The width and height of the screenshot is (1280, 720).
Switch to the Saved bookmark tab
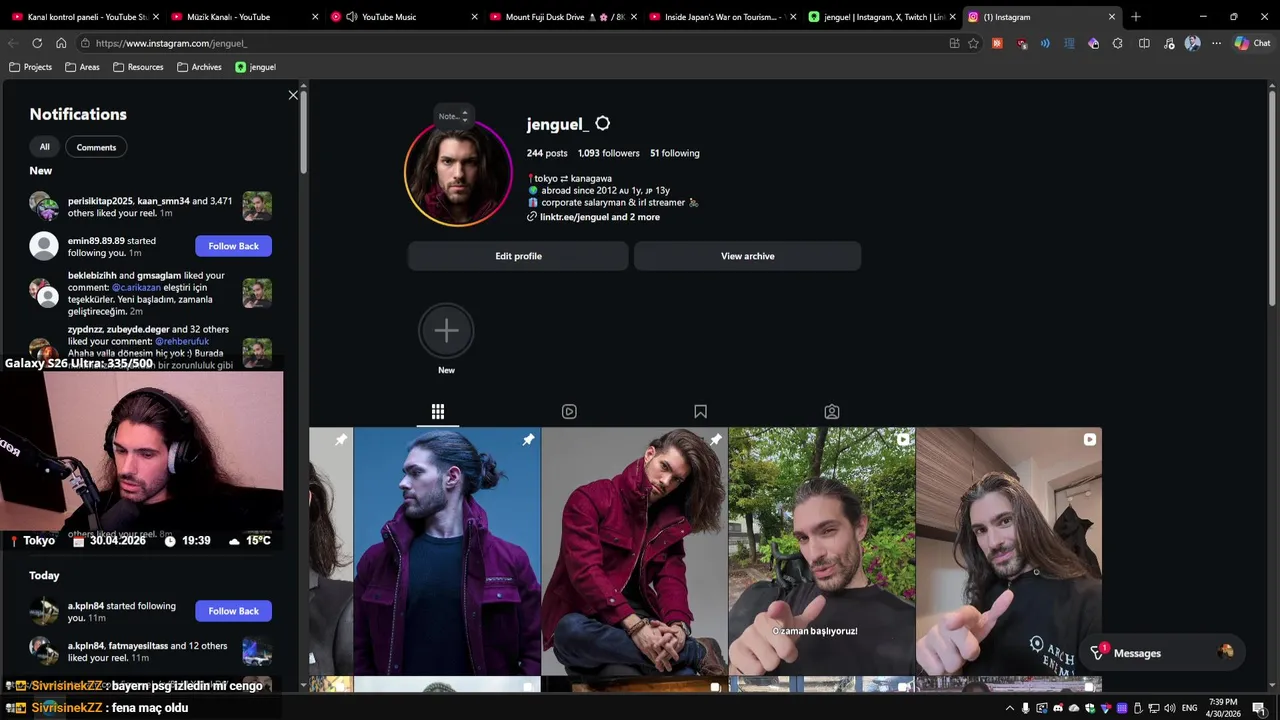tap(700, 411)
